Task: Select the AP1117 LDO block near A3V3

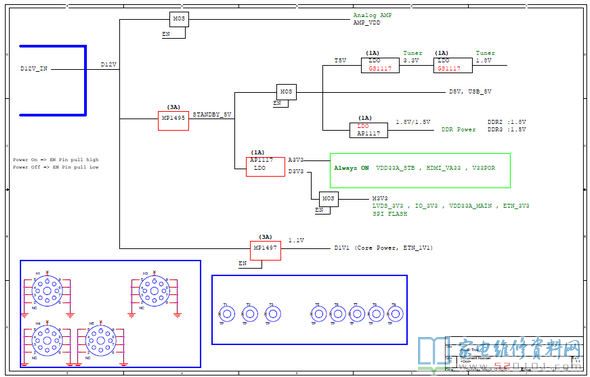Action: pyautogui.click(x=265, y=167)
